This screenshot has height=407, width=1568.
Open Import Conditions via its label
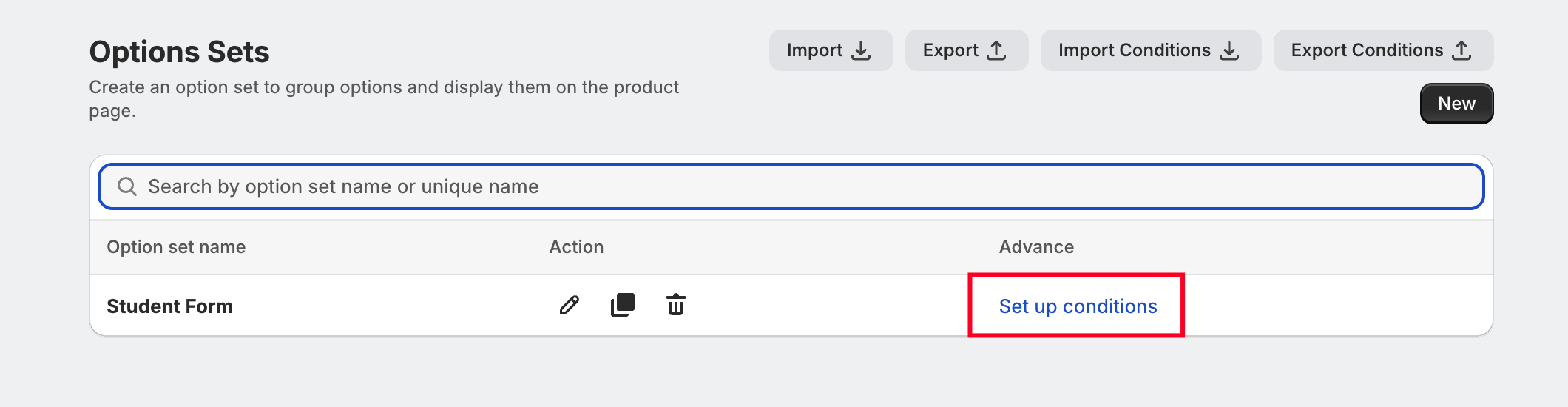tap(1134, 50)
